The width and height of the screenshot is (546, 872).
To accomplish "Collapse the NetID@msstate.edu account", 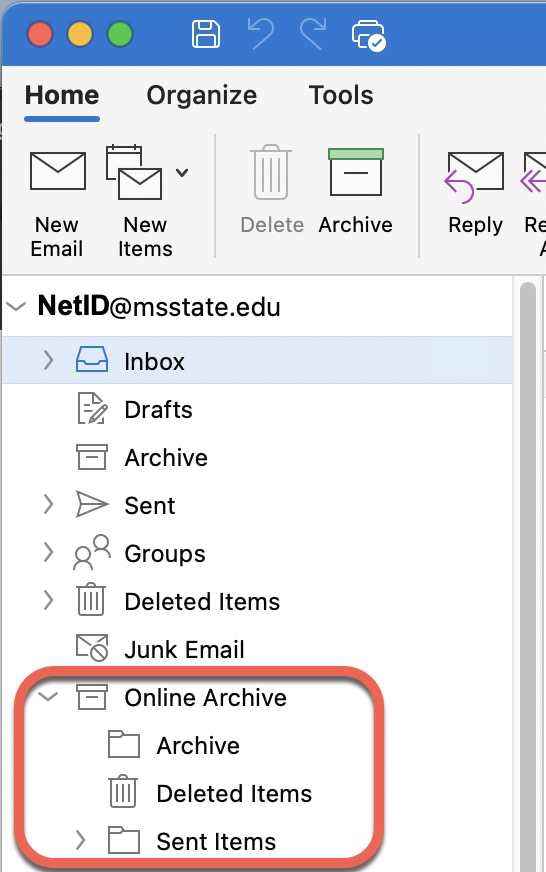I will 17,307.
